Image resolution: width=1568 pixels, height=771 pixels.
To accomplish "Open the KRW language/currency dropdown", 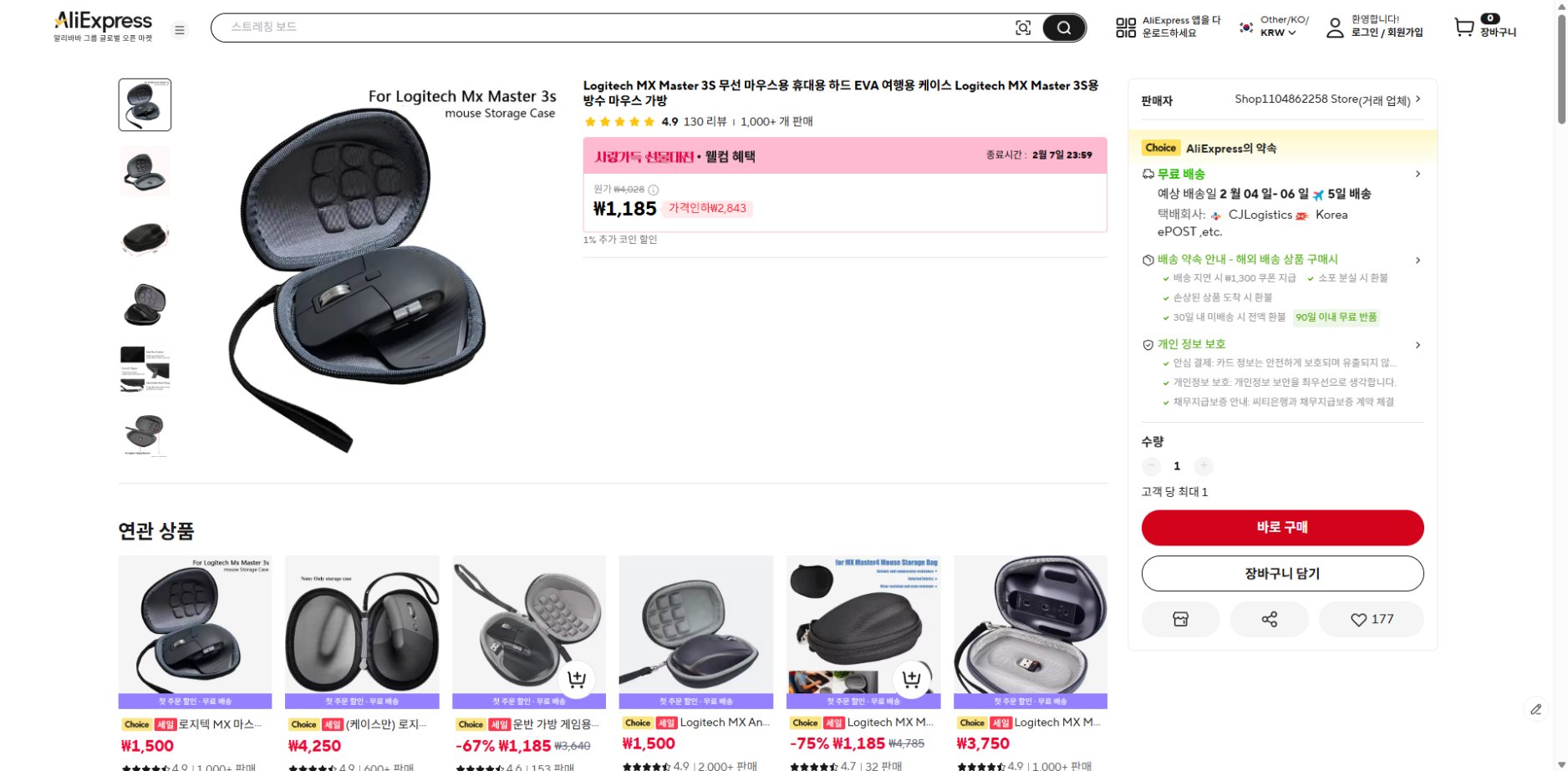I will (x=1277, y=33).
